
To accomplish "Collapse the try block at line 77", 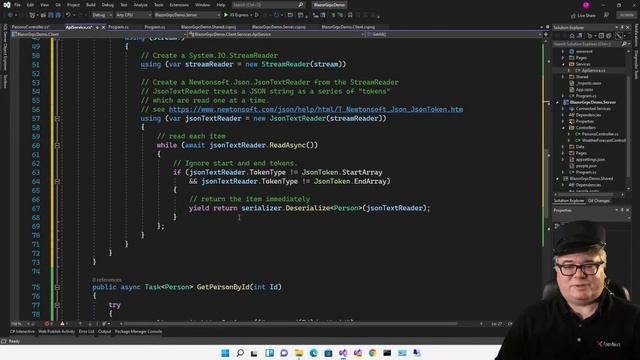I will [57, 305].
